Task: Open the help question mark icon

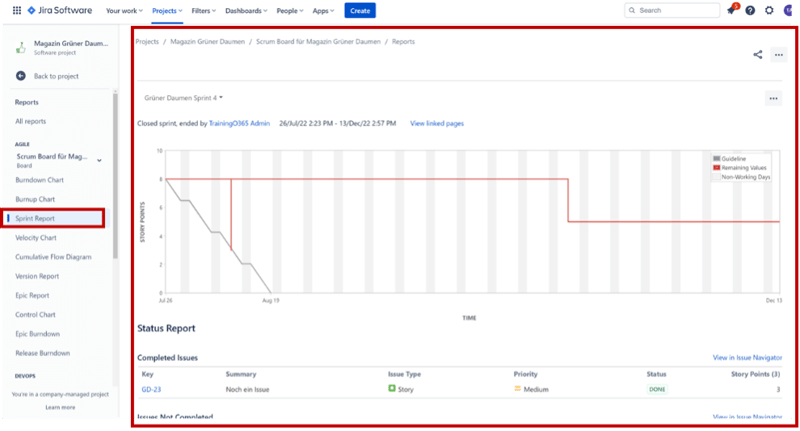Action: (750, 10)
